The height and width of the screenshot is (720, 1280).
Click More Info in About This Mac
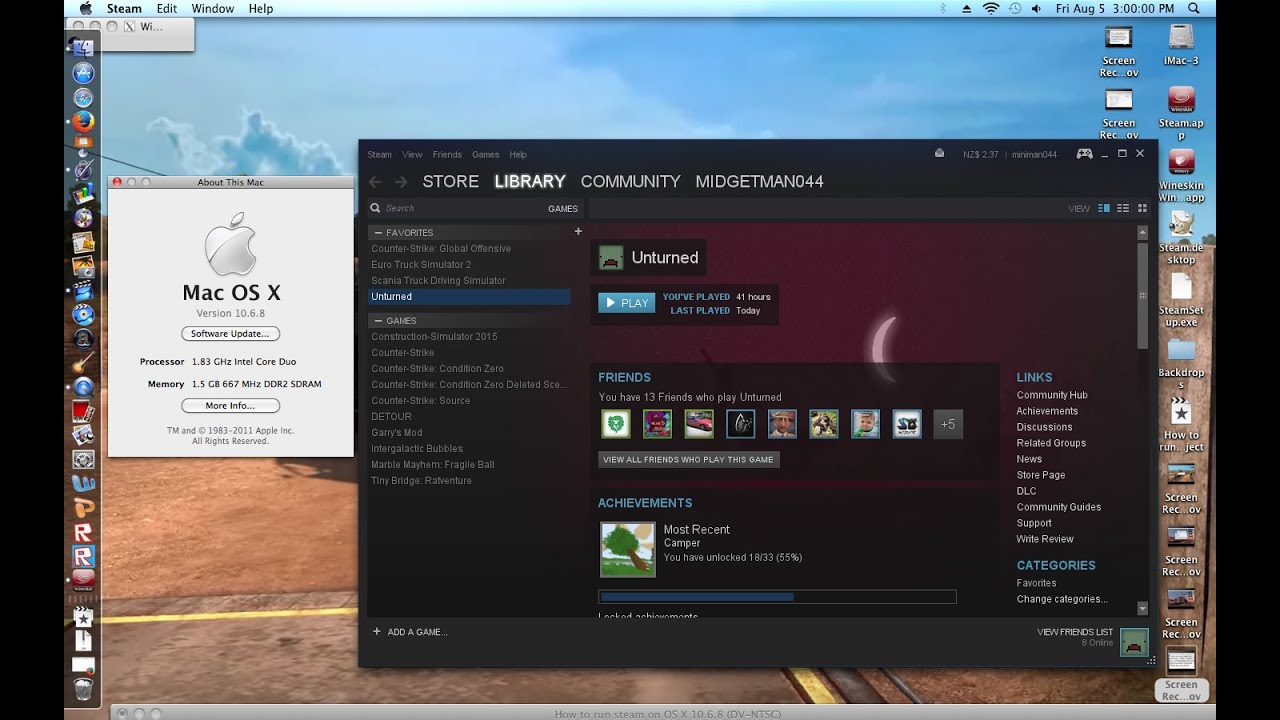tap(230, 406)
